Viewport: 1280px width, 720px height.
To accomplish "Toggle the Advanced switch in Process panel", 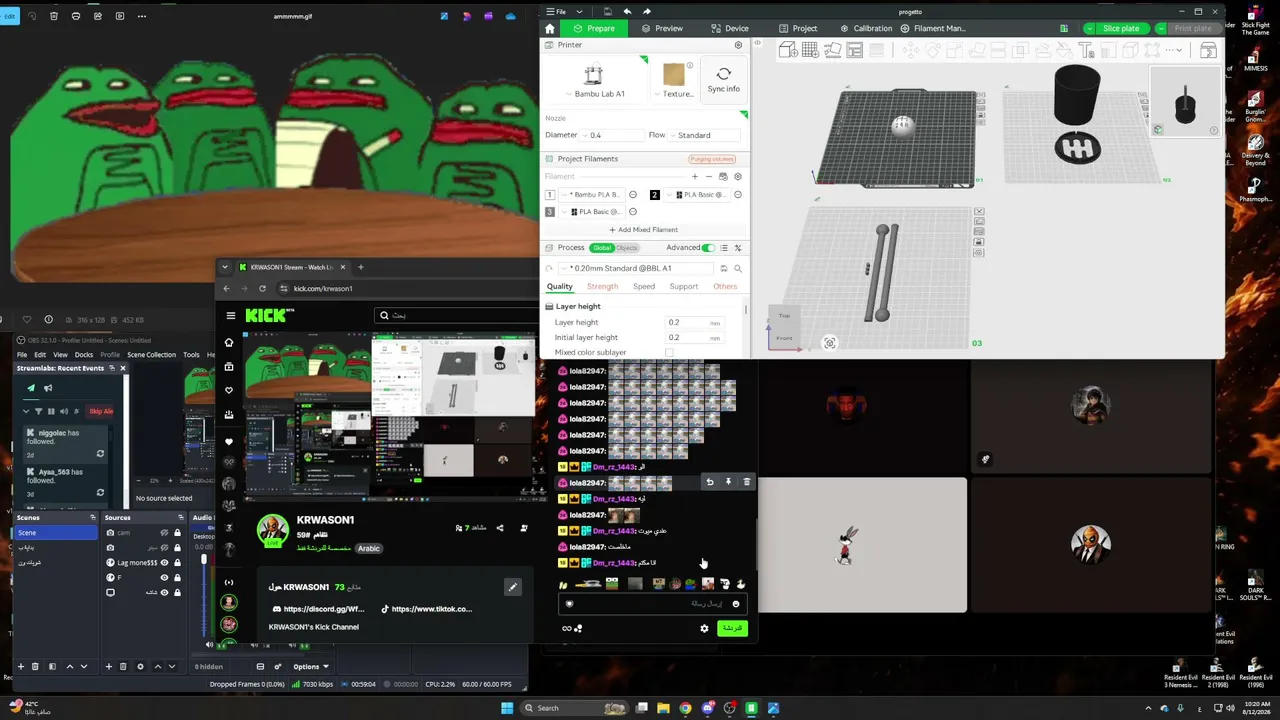I will coord(709,248).
